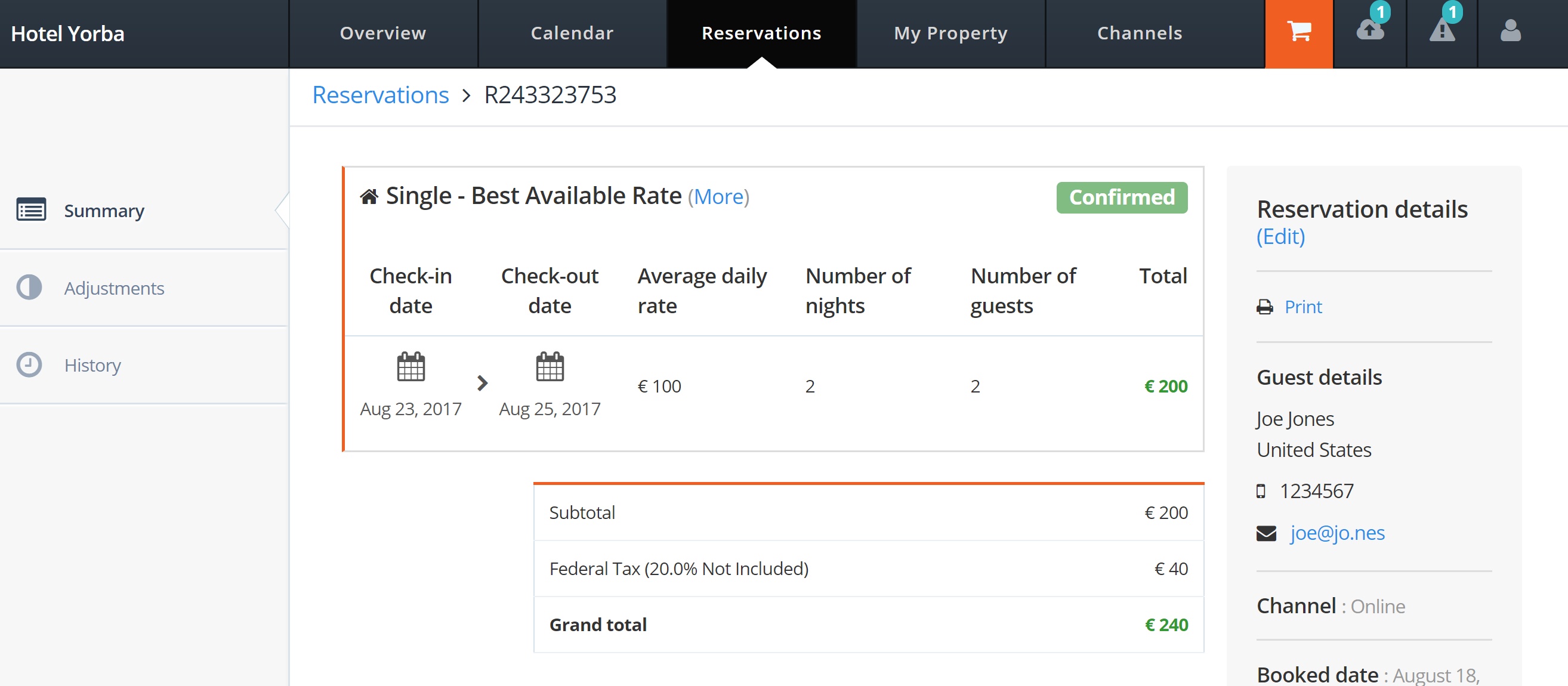Click the Summary list icon in sidebar
This screenshot has height=686, width=1568.
click(30, 210)
